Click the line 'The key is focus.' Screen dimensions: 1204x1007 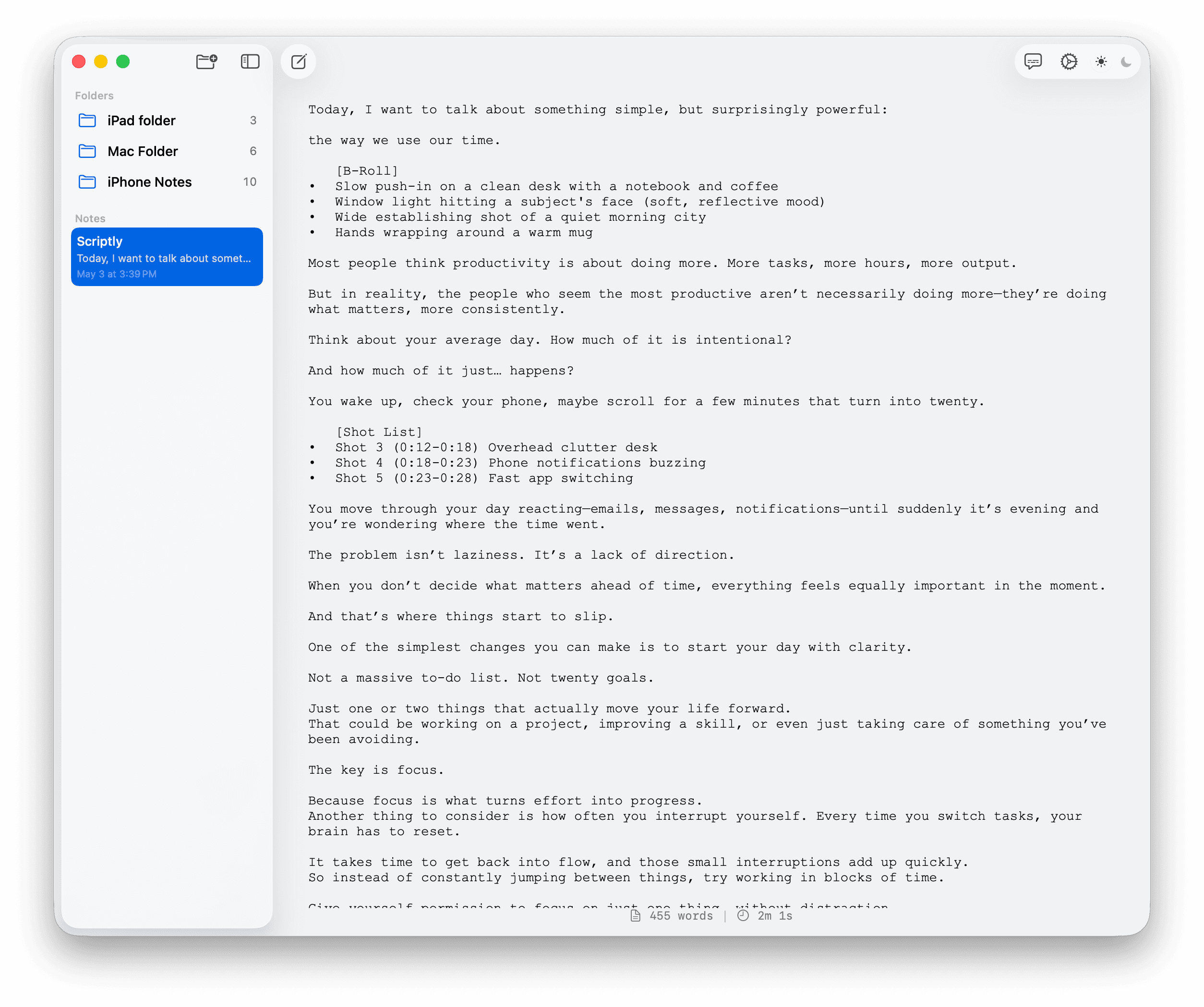(376, 770)
